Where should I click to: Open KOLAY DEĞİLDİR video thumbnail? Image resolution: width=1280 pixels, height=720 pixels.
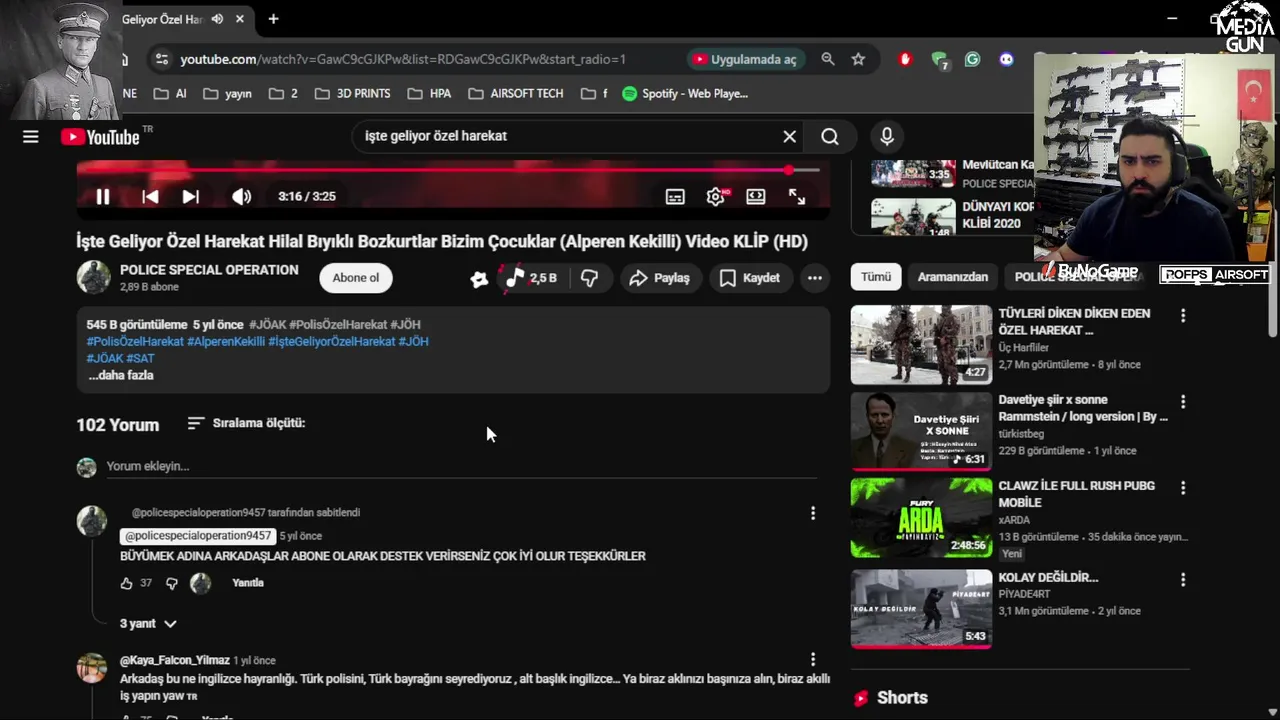tap(921, 609)
